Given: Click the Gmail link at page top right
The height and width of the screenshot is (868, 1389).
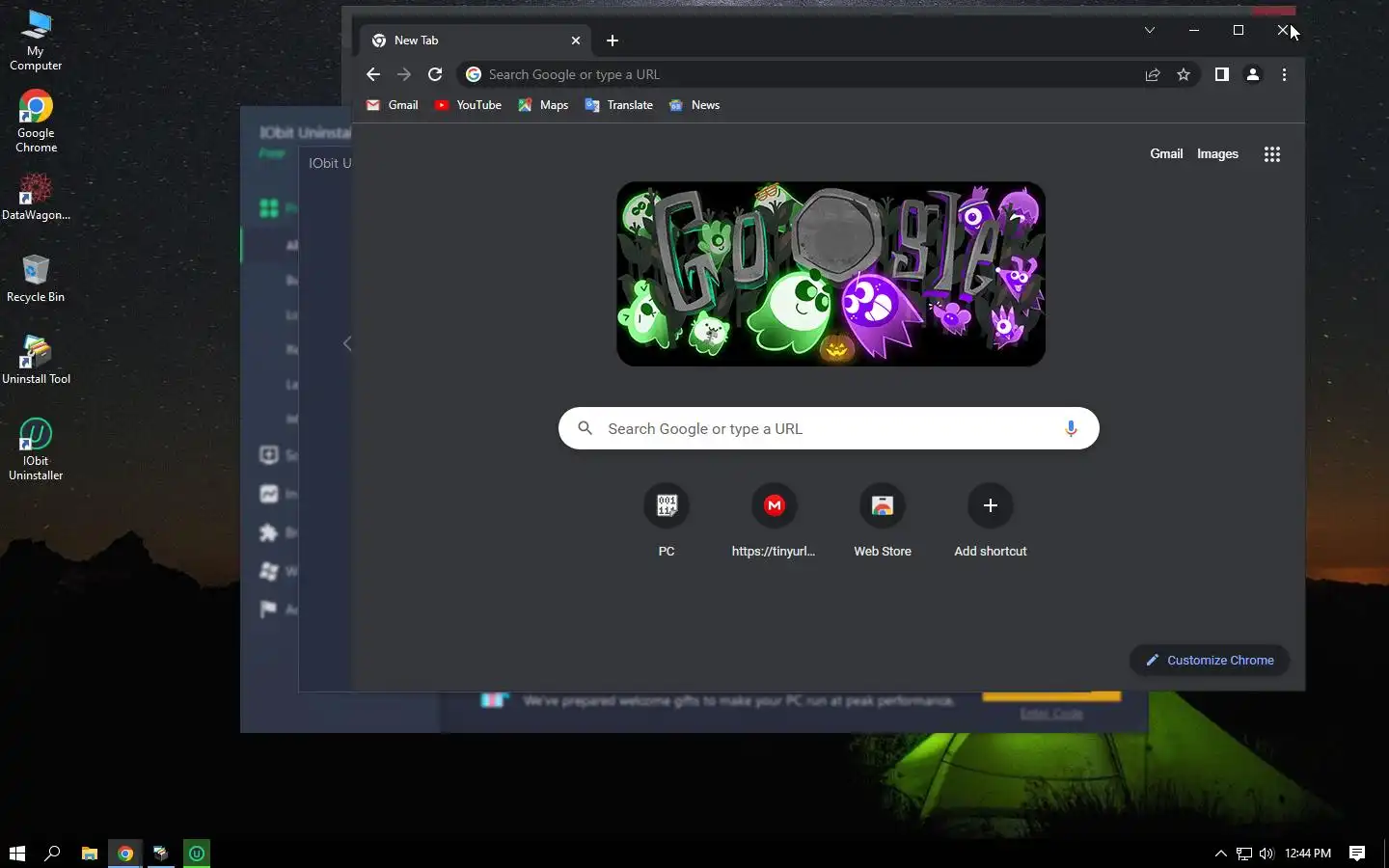Looking at the screenshot, I should click(1166, 154).
